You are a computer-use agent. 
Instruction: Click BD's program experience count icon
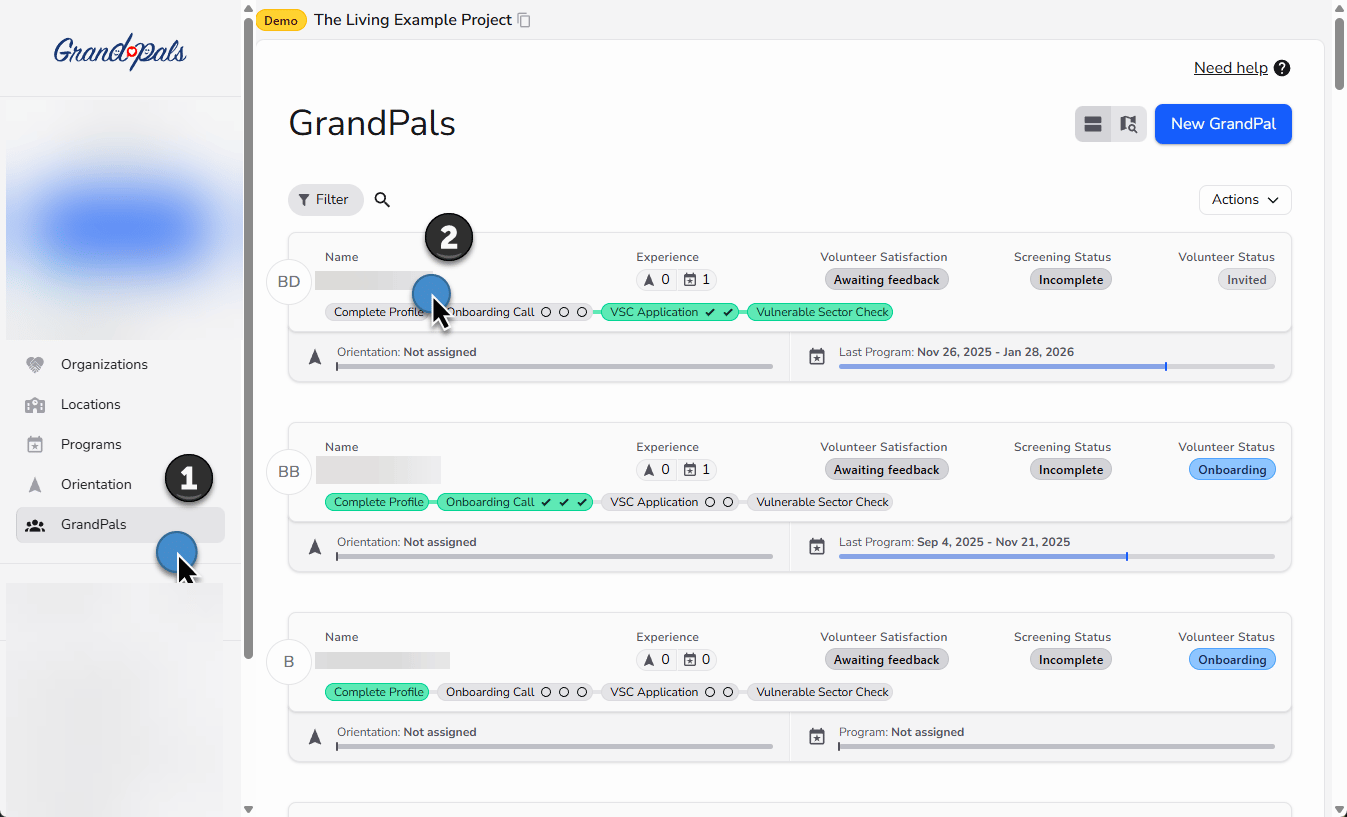tap(690, 280)
